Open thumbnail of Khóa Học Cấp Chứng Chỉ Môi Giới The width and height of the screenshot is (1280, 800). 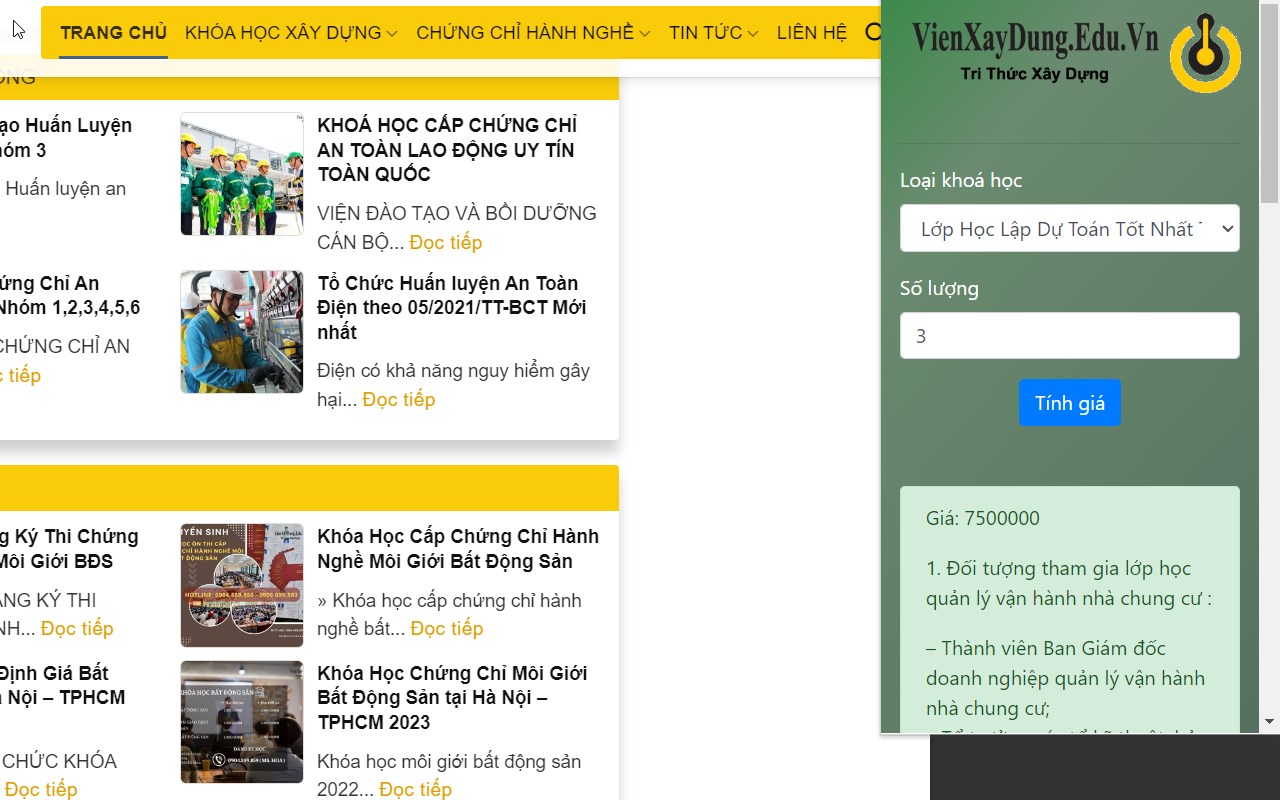[242, 585]
